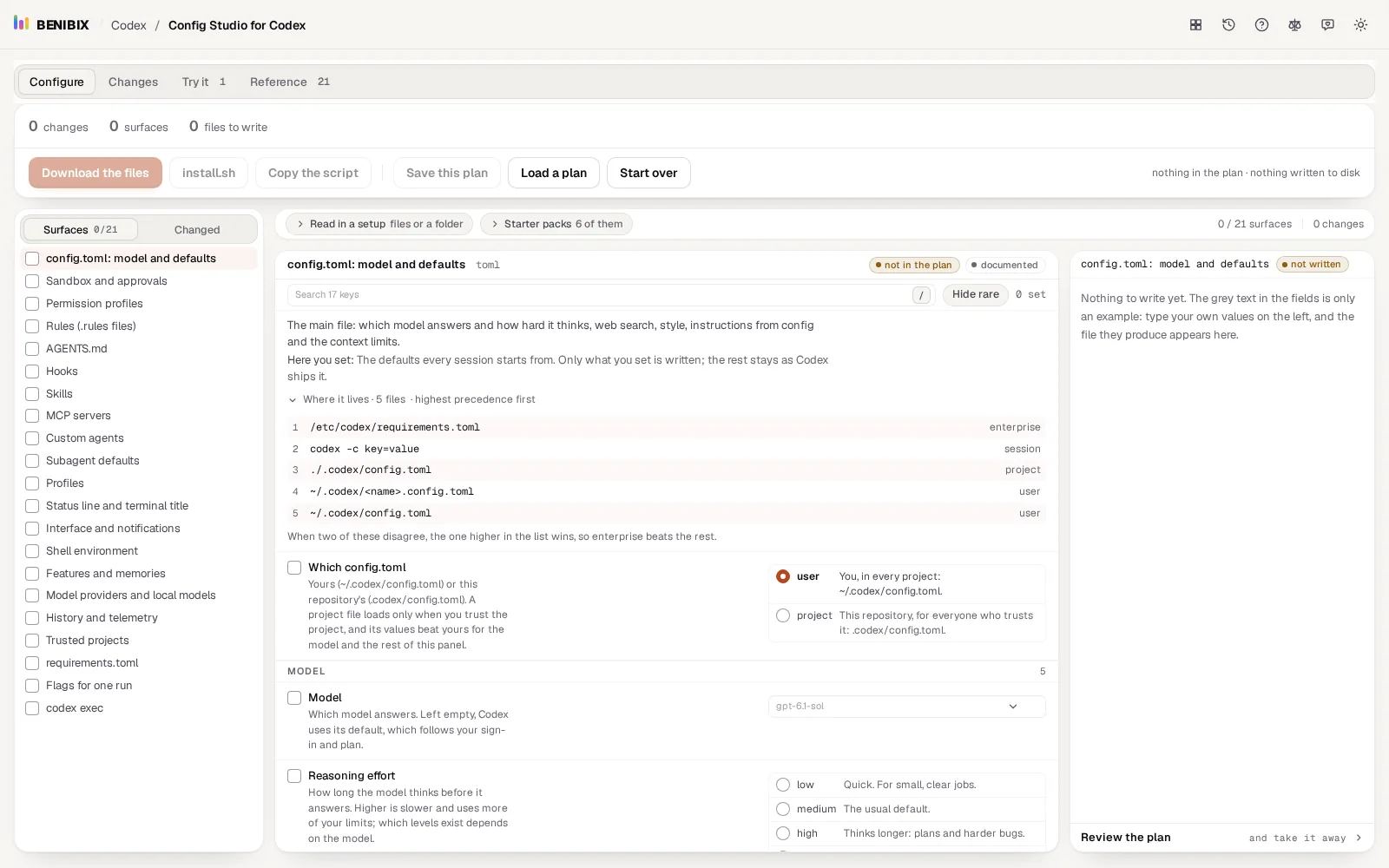Open the apps grid icon
This screenshot has height=868, width=1389.
1195,25
